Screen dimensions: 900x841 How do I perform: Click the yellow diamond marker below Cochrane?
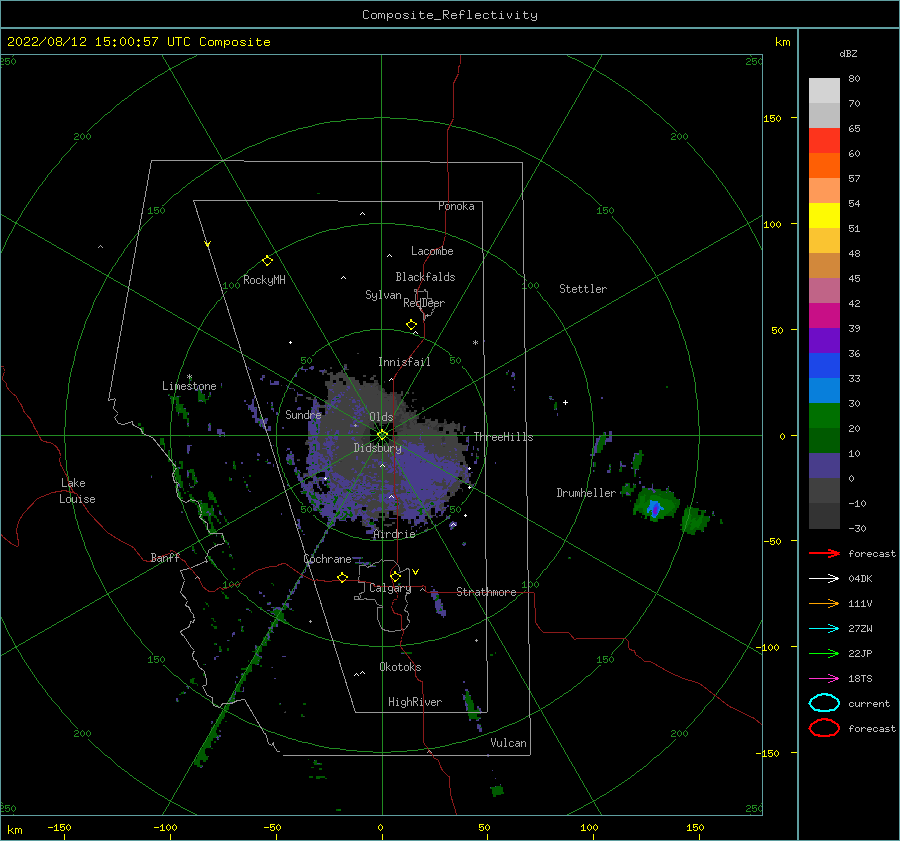(x=342, y=577)
